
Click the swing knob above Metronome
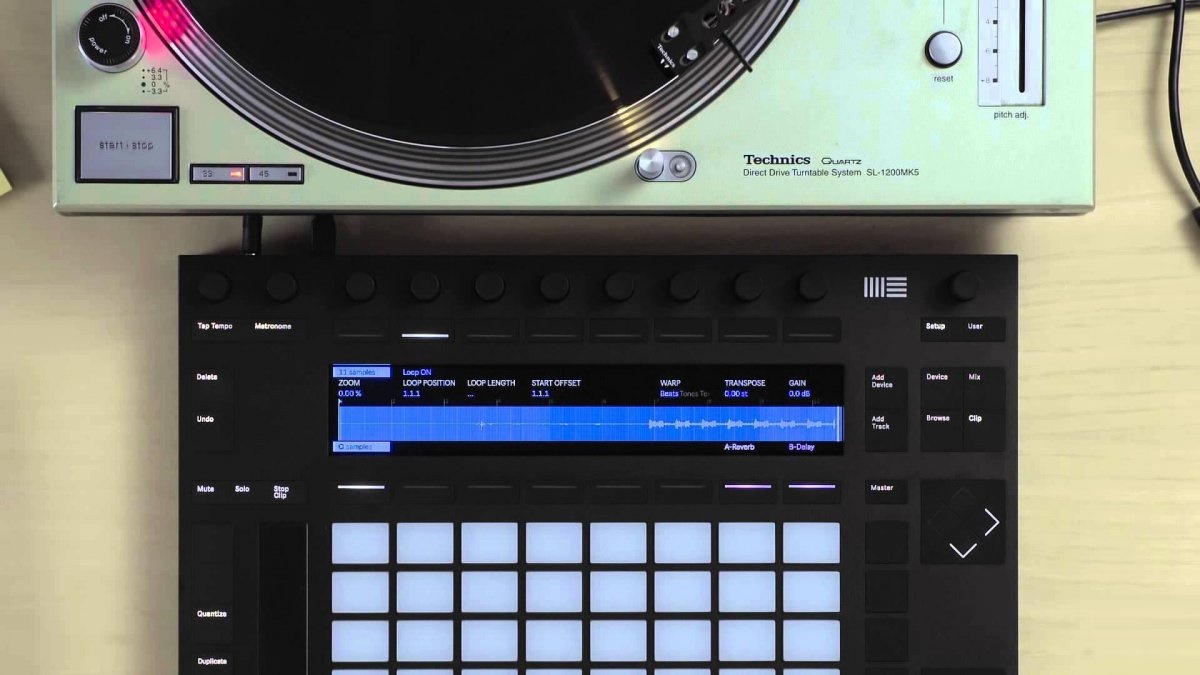pyautogui.click(x=281, y=287)
